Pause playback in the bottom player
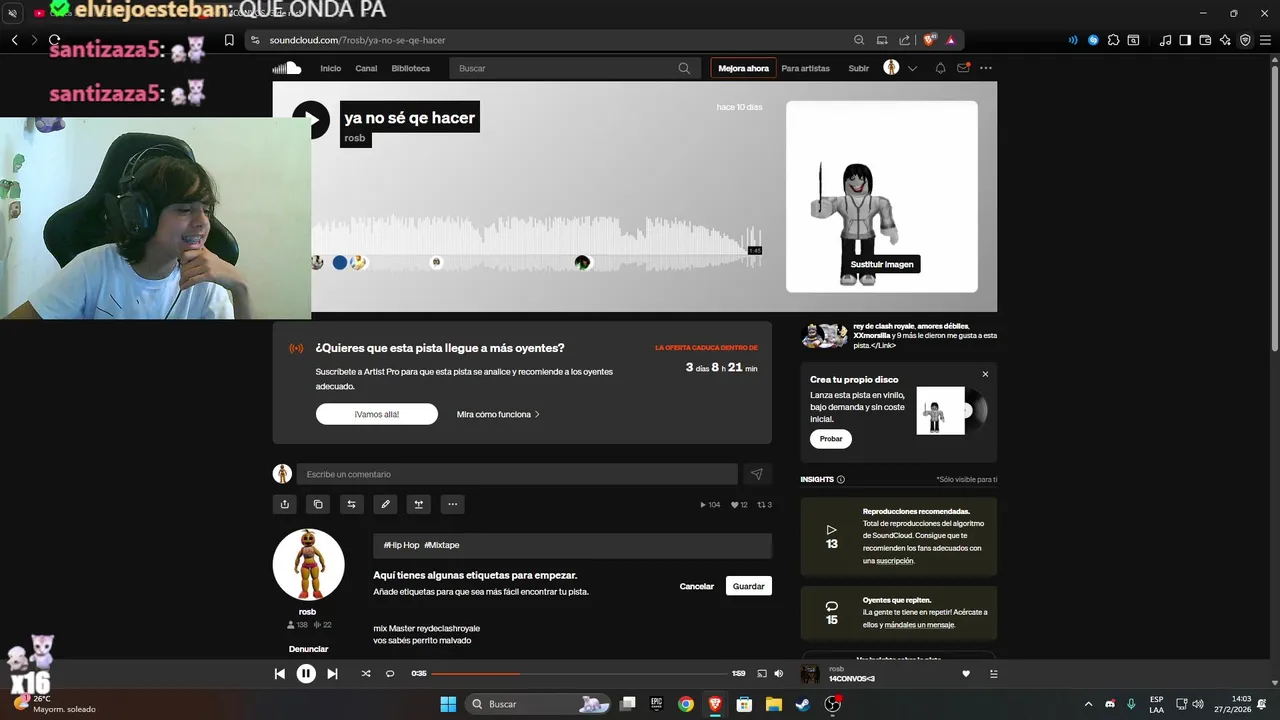 (x=306, y=674)
